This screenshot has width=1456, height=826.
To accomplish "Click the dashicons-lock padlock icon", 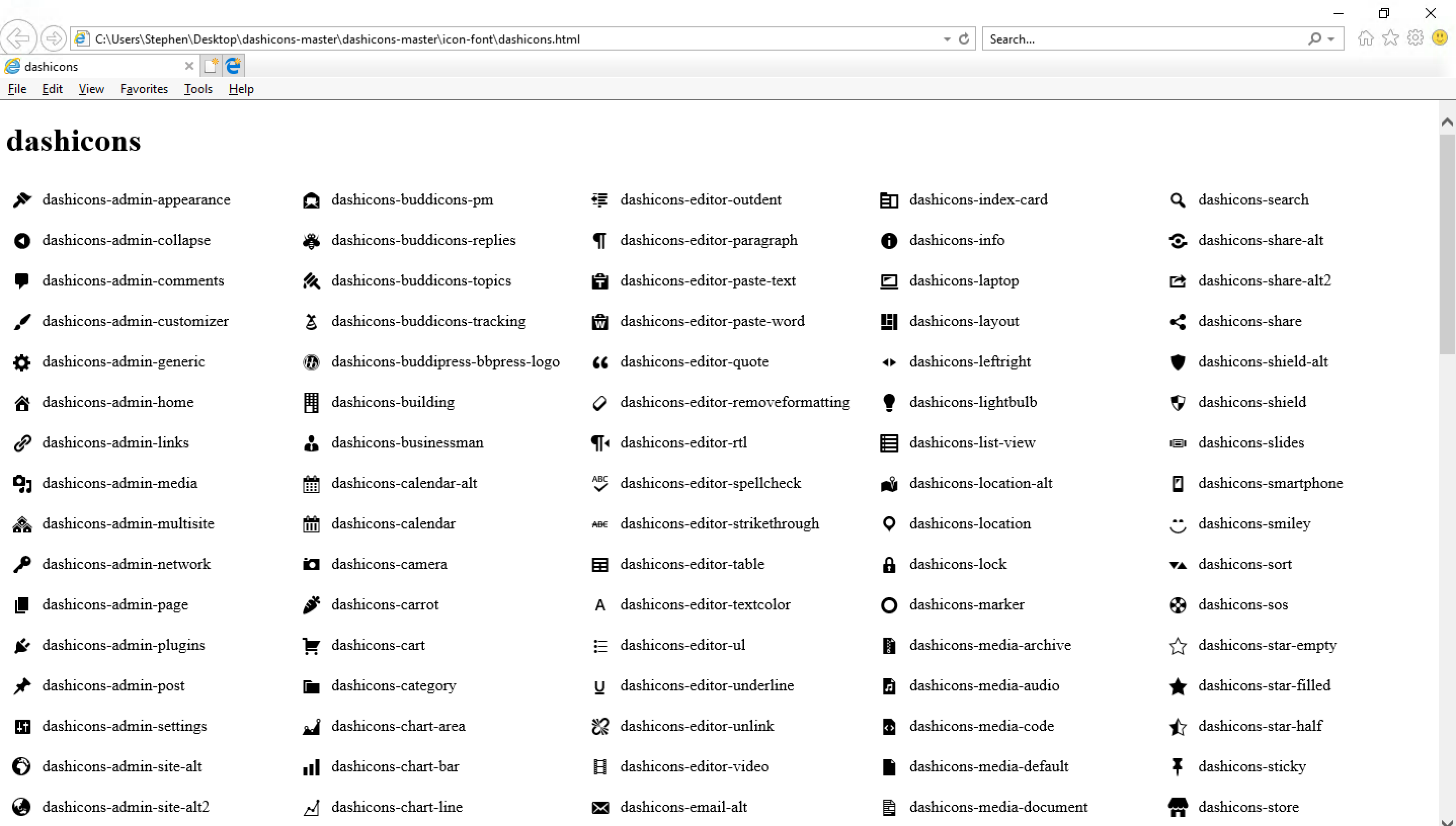I will (888, 564).
